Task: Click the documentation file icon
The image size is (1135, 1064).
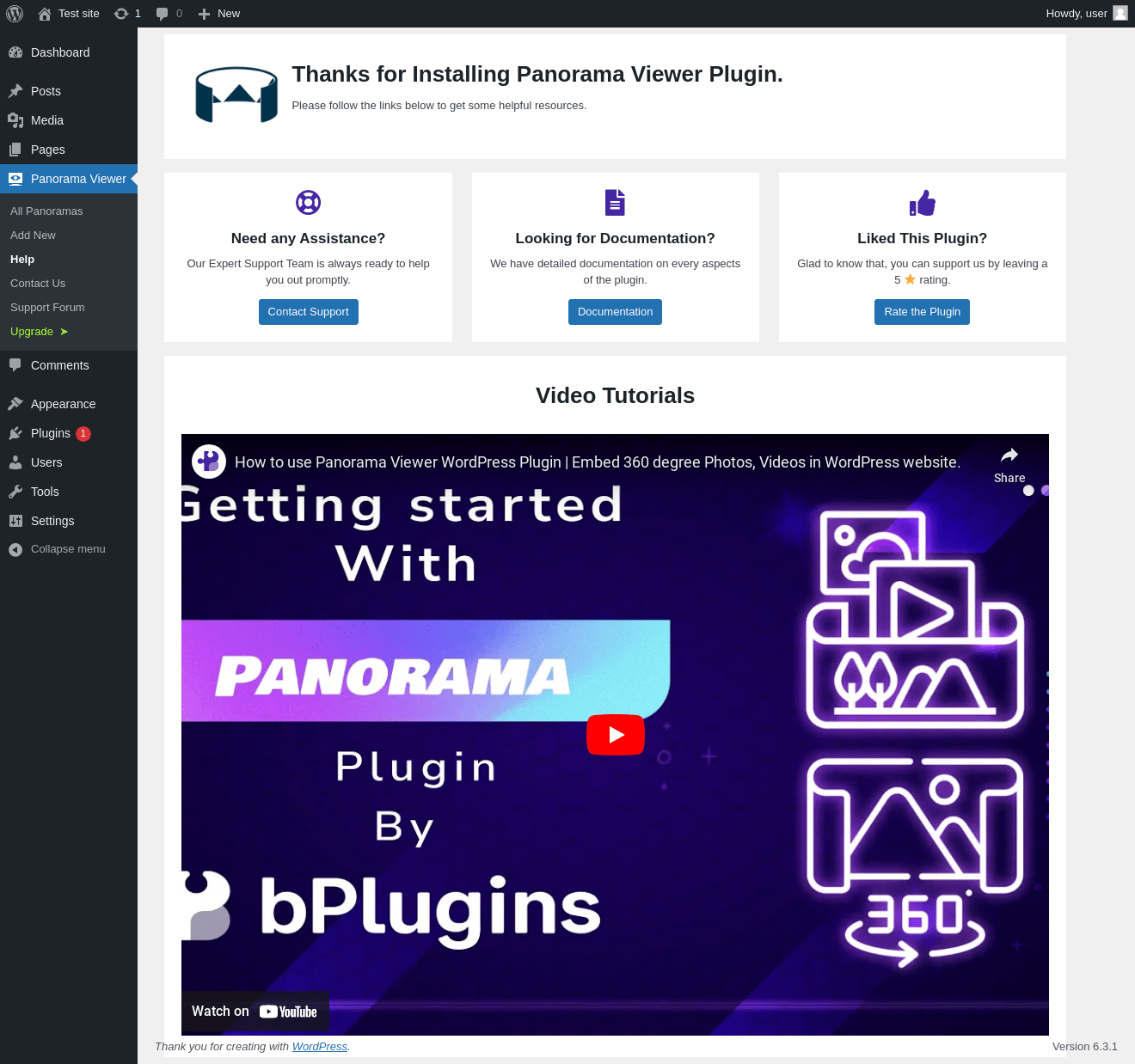Action: point(615,203)
